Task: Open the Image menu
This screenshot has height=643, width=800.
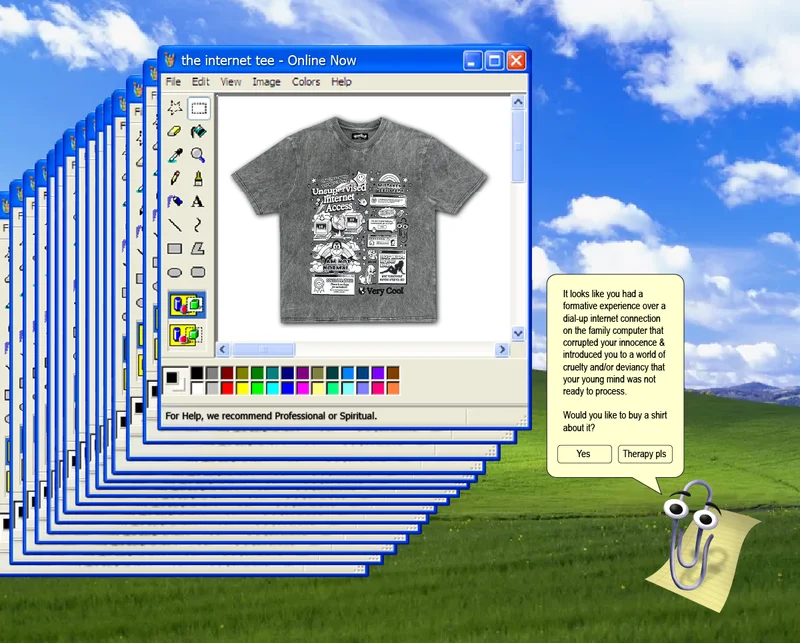Action: pyautogui.click(x=266, y=82)
